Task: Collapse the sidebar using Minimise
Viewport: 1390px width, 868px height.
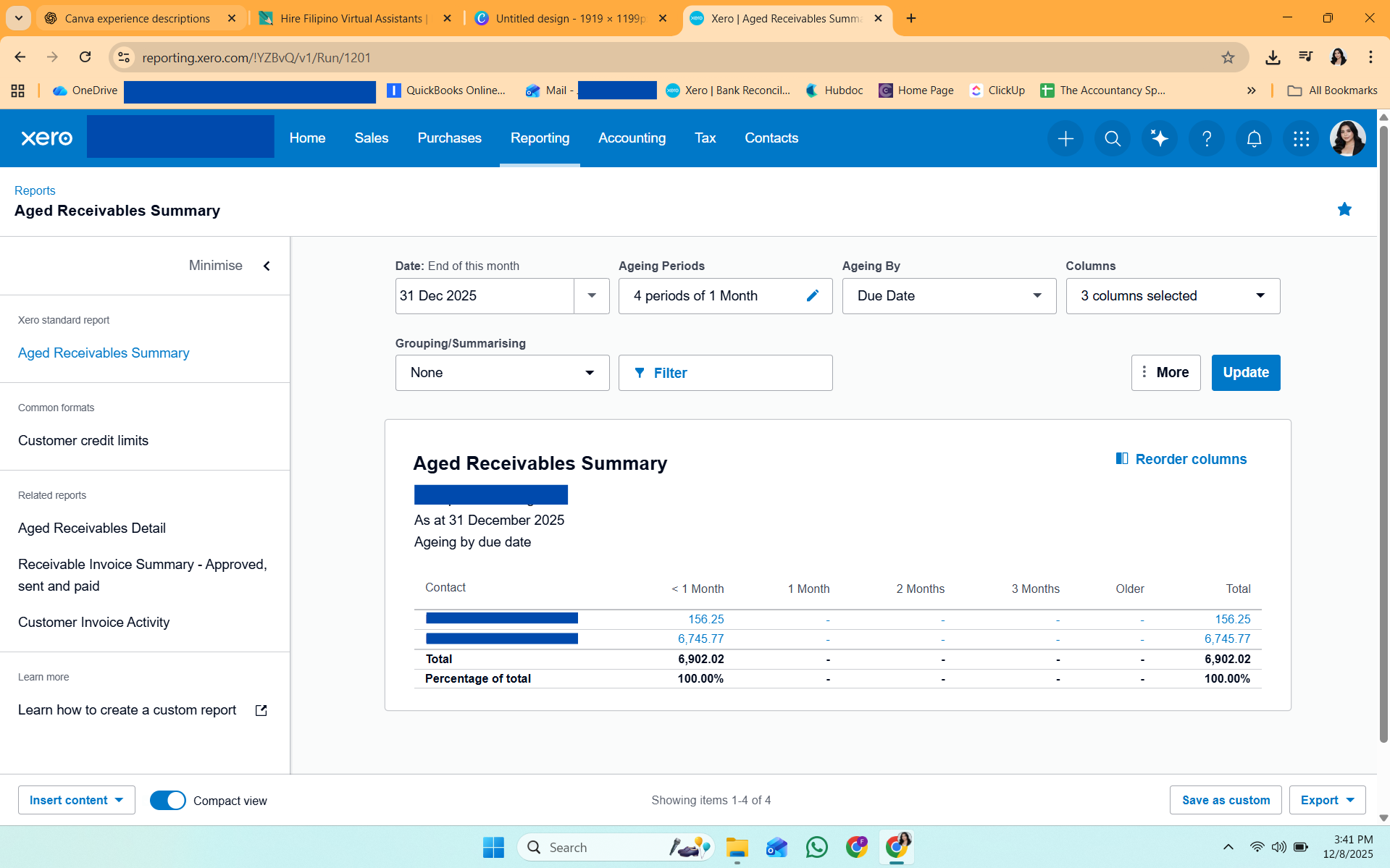Action: click(230, 266)
